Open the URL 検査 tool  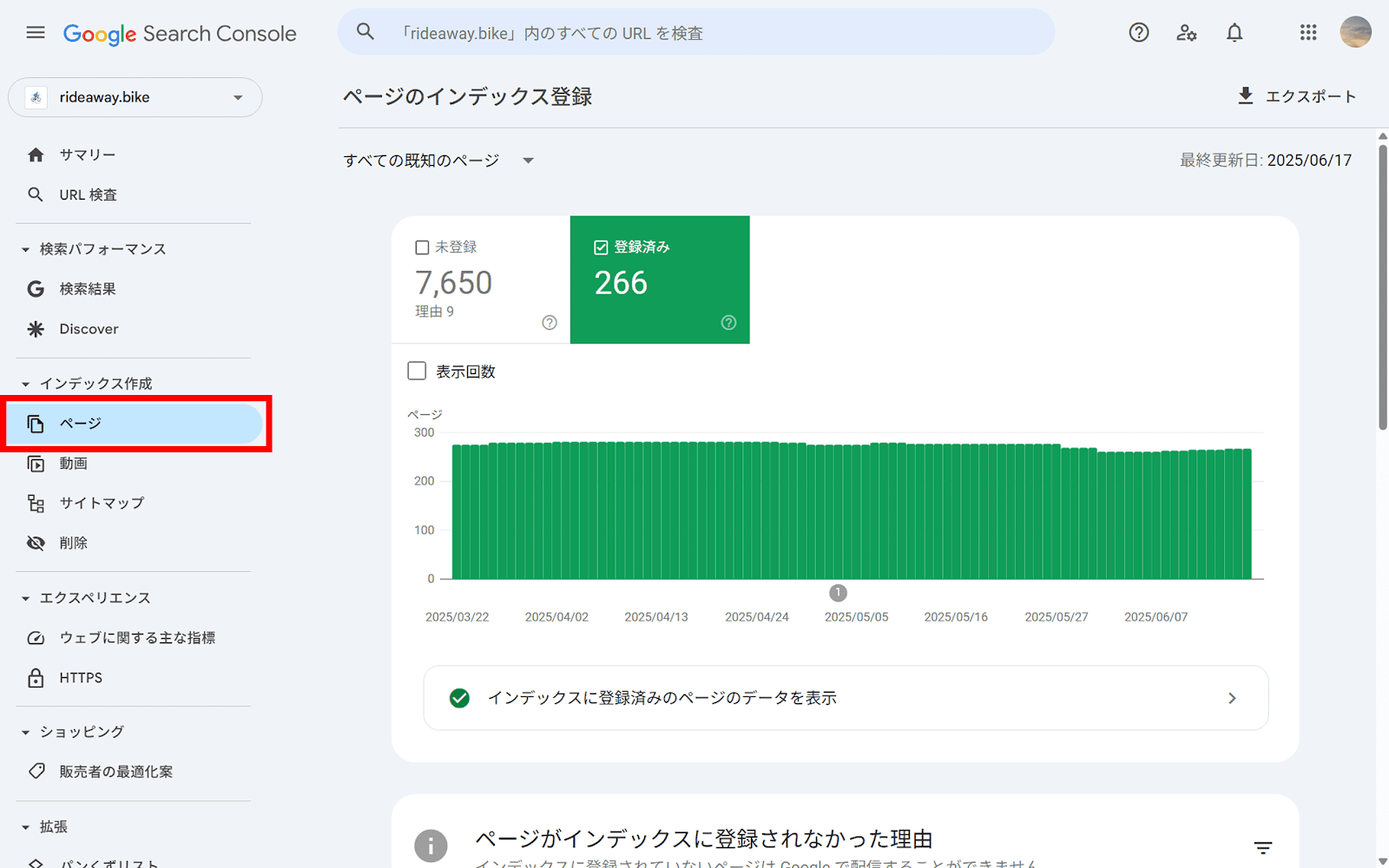(88, 194)
